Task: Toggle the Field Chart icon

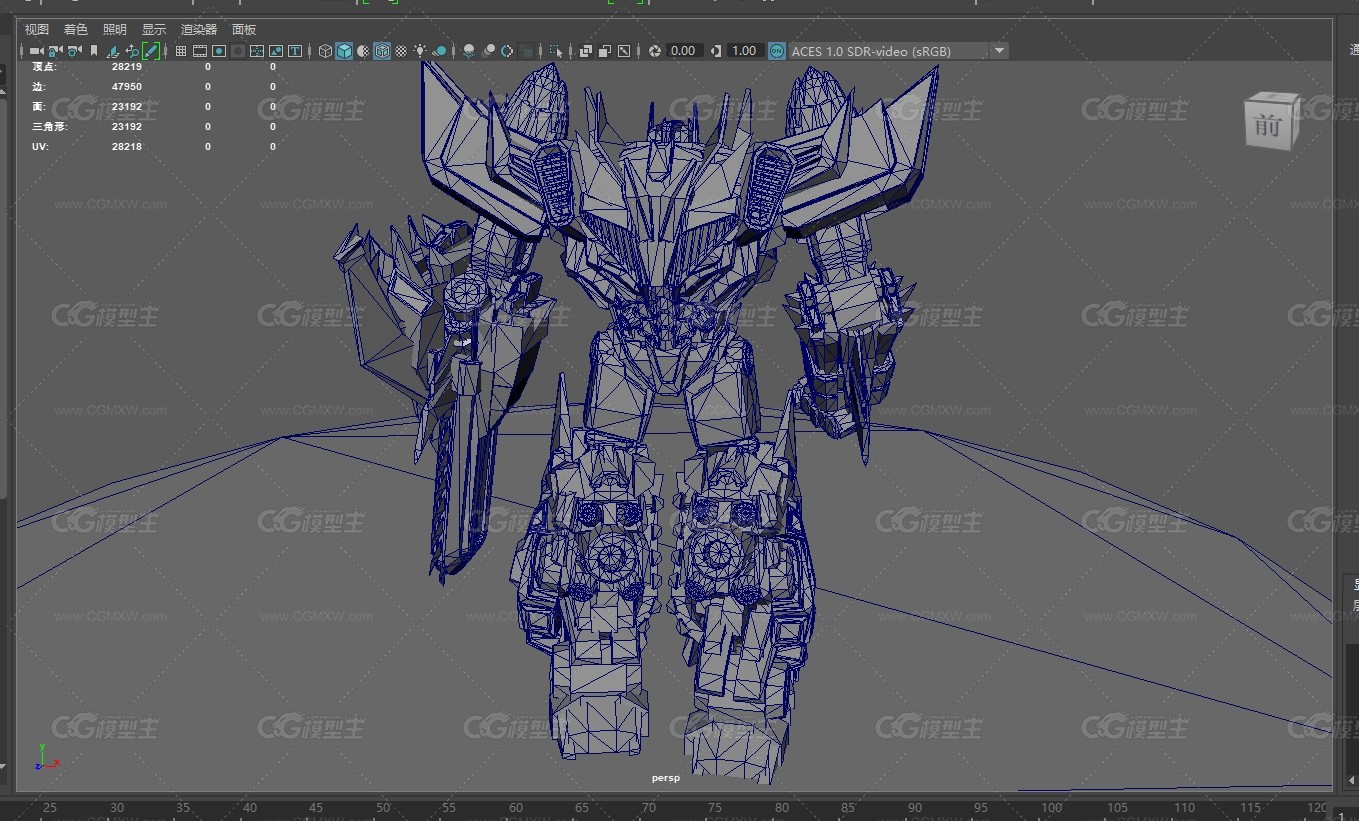Action: [257, 51]
